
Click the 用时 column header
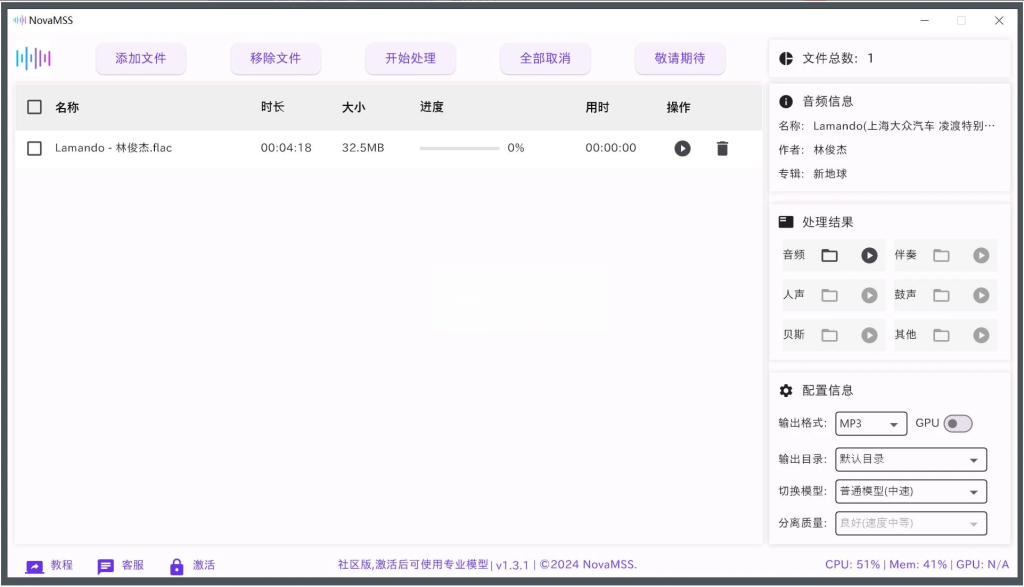(x=598, y=107)
